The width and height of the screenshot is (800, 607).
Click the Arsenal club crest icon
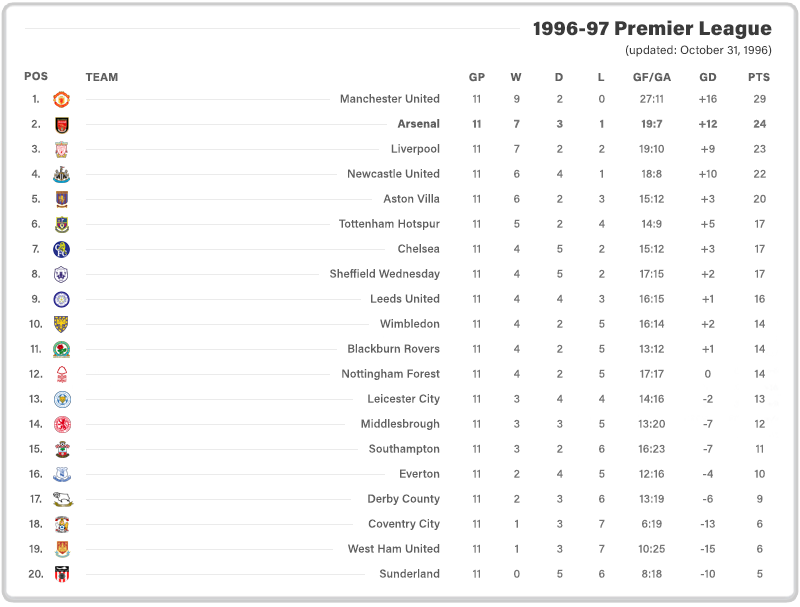tap(62, 124)
